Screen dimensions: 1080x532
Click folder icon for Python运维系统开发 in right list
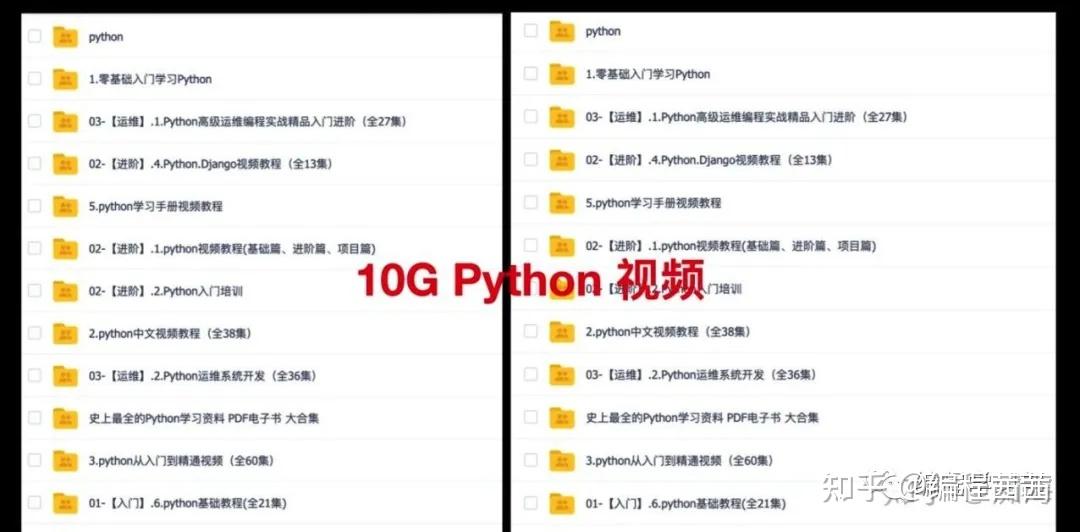[562, 375]
